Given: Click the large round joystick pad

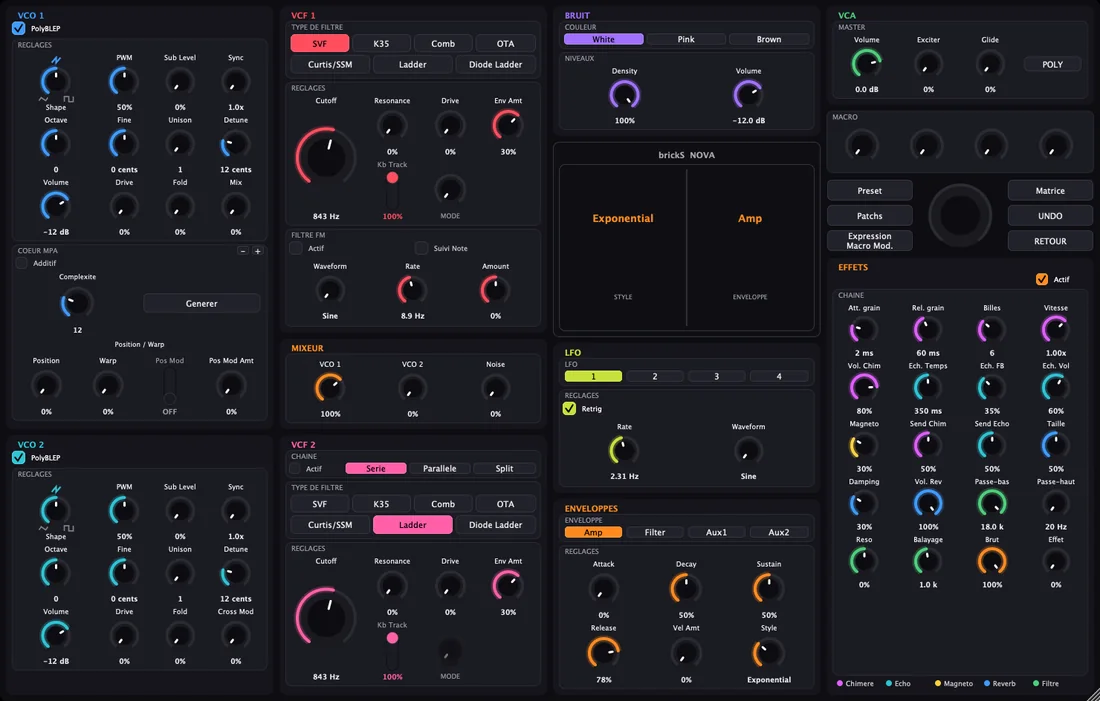Looking at the screenshot, I should 960,215.
